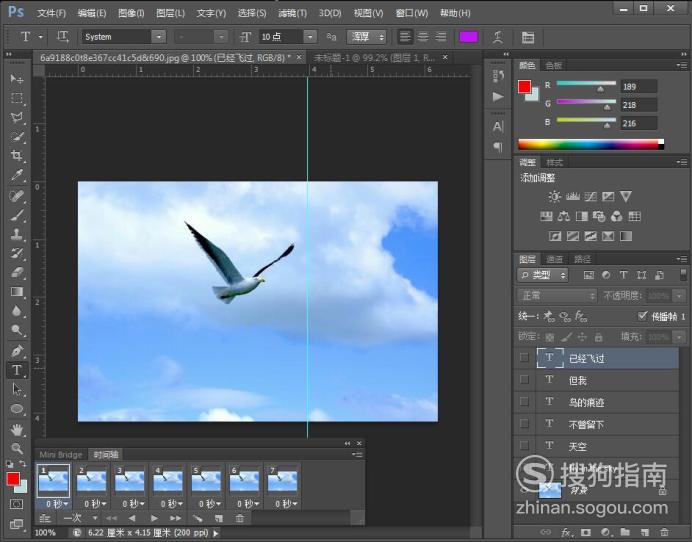Screen dimensions: 692x542
Task: Select the Gradient tool
Action: (x=17, y=292)
